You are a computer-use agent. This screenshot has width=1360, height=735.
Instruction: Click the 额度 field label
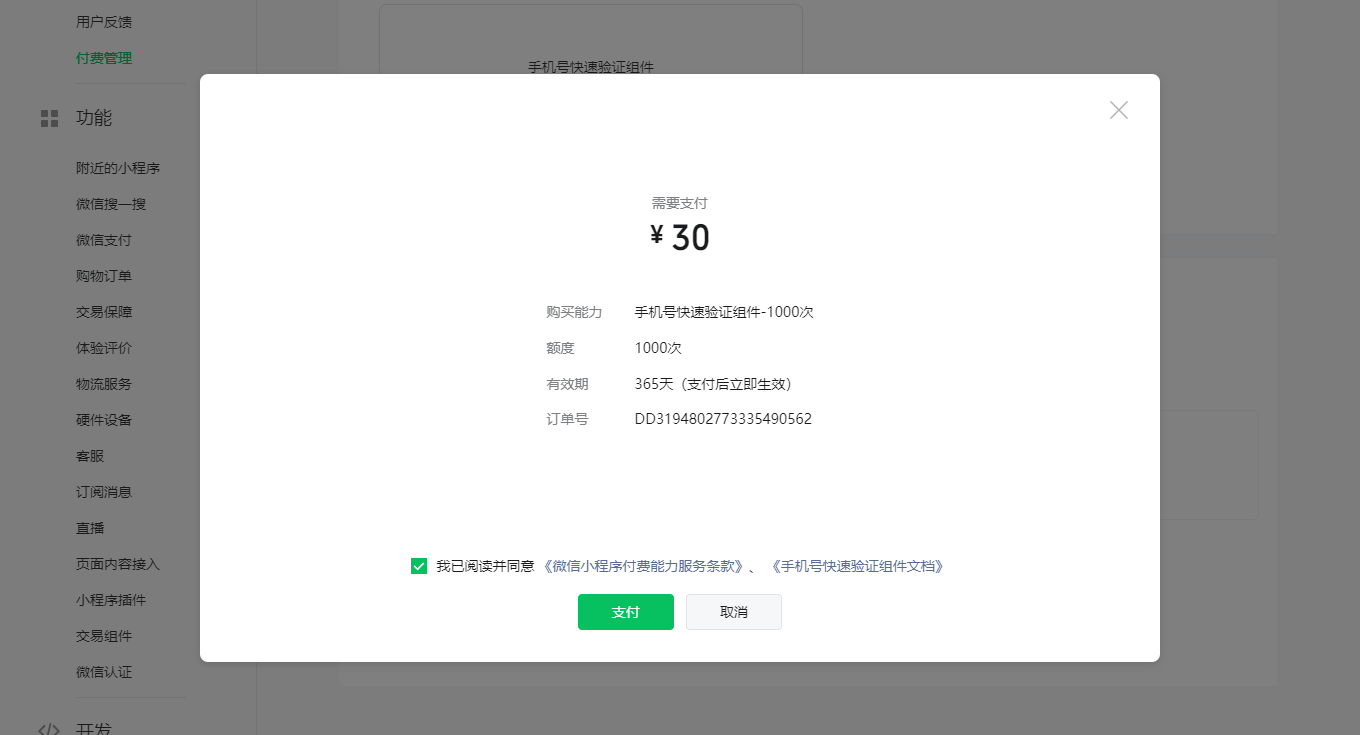(560, 348)
